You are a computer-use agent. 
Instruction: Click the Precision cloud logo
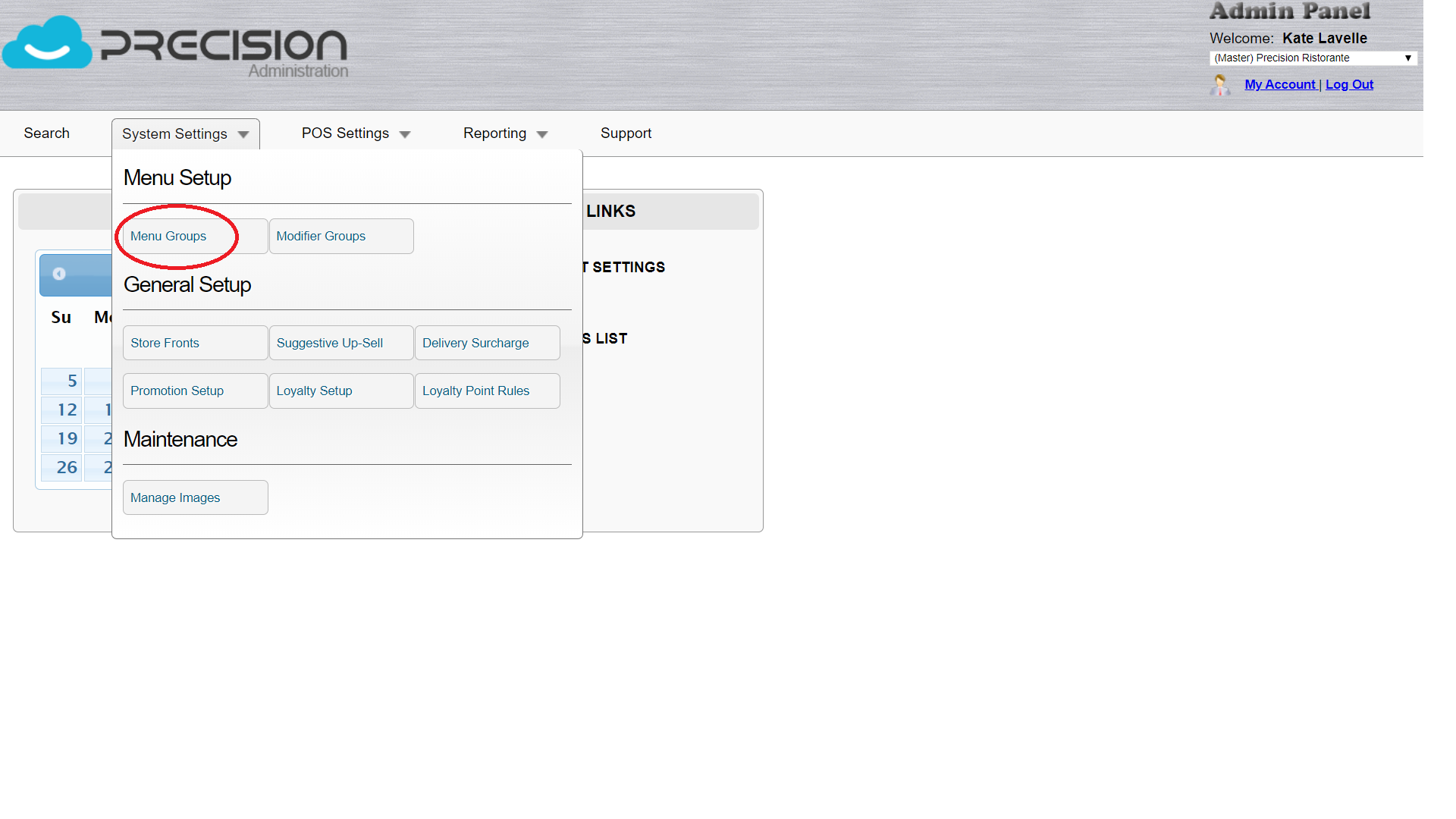pyautogui.click(x=47, y=43)
